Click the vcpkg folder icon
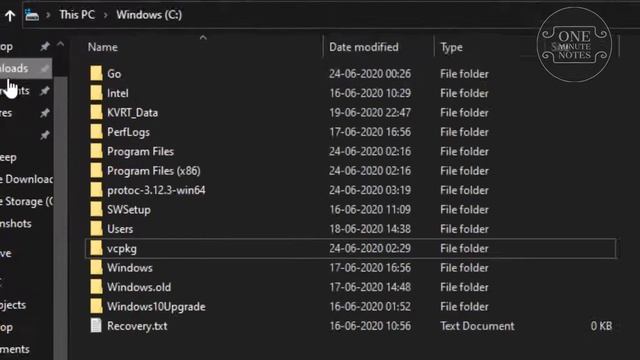The height and width of the screenshot is (360, 640). coord(96,248)
